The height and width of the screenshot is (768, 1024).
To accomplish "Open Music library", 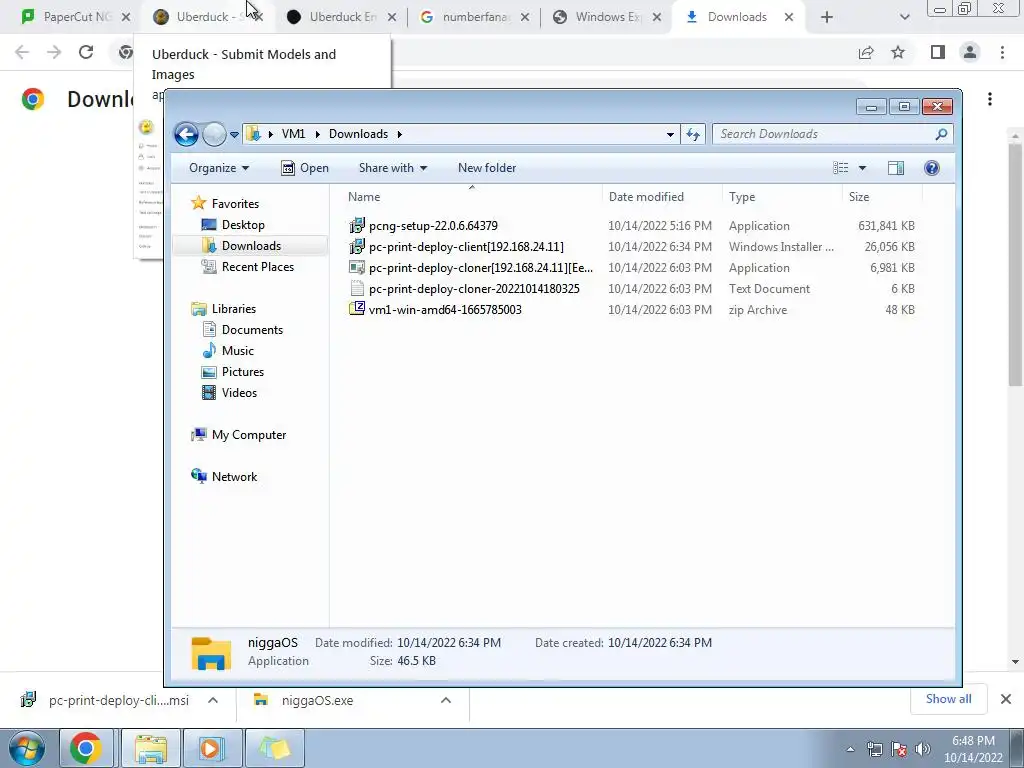I will coord(228,351).
